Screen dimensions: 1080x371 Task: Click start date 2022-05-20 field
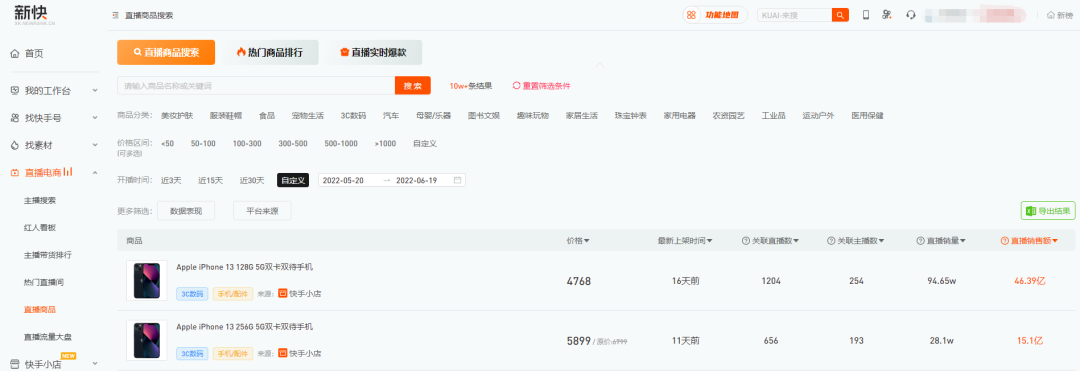343,180
